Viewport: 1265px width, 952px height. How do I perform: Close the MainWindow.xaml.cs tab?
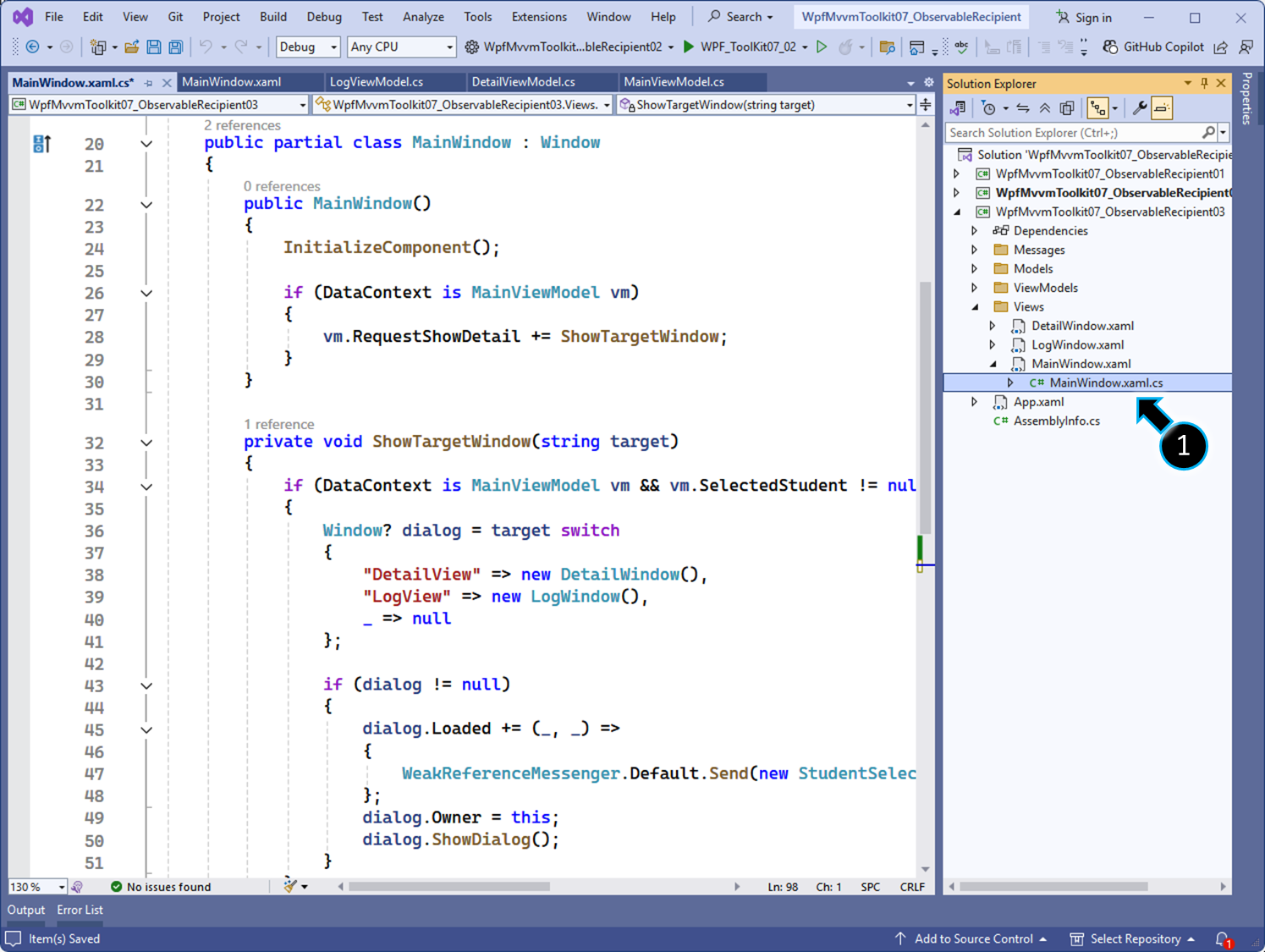point(167,83)
